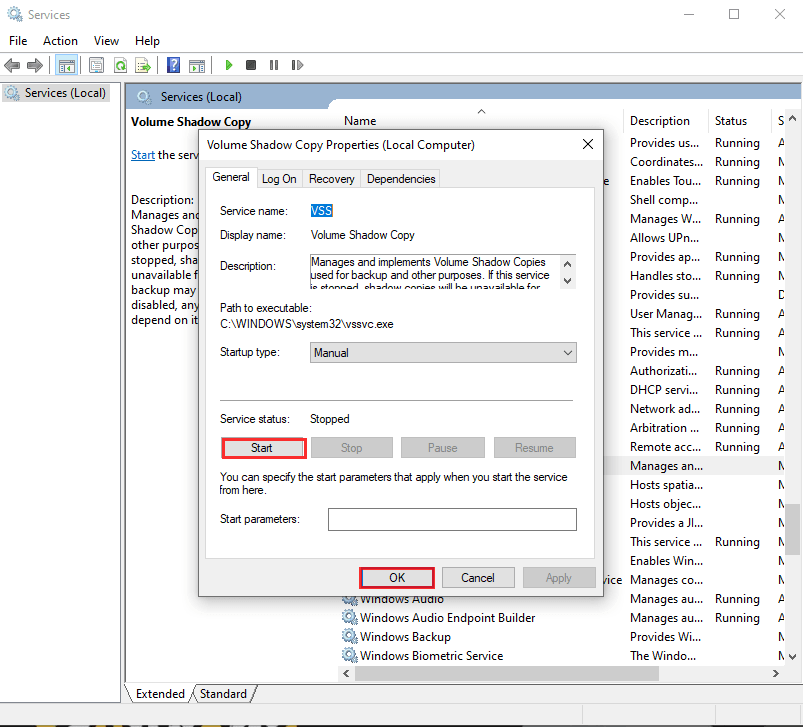Click the Cancel button

(477, 577)
